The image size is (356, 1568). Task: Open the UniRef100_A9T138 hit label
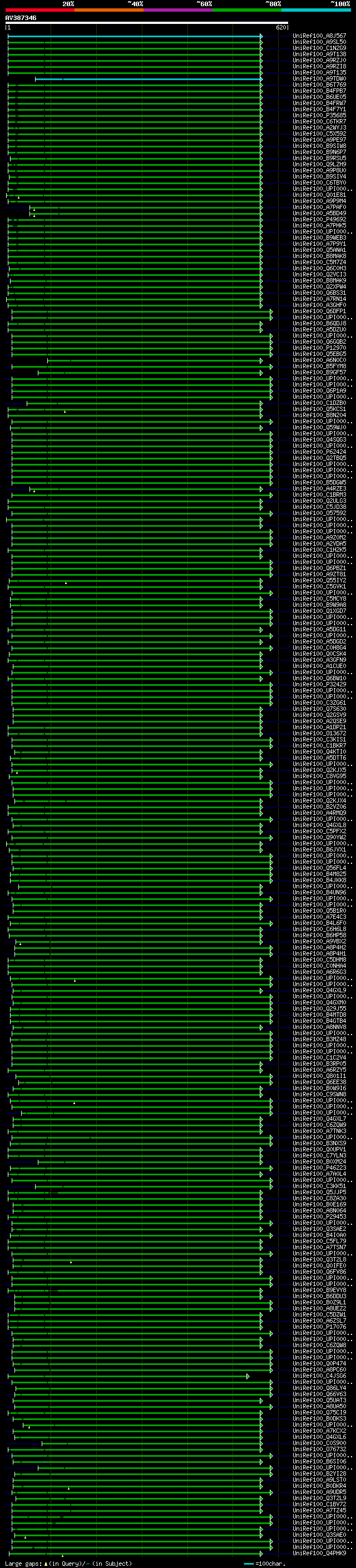click(x=319, y=54)
